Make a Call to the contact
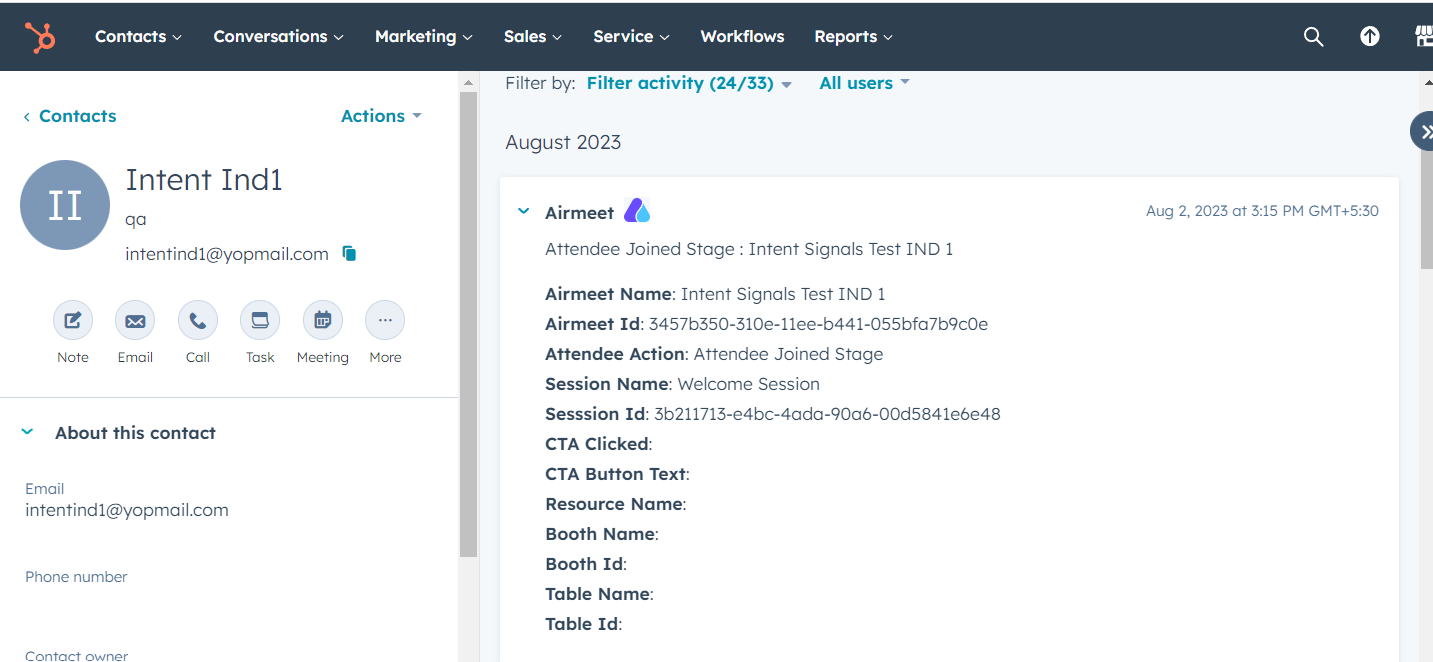Image resolution: width=1433 pixels, height=662 pixels. coord(198,320)
